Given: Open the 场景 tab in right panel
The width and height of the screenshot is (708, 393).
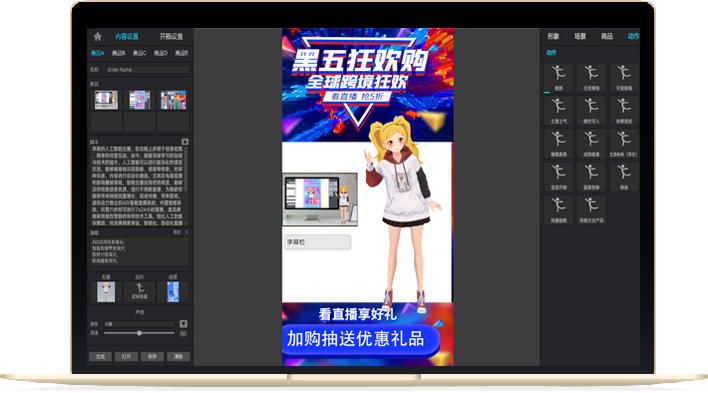Looking at the screenshot, I should coord(580,36).
